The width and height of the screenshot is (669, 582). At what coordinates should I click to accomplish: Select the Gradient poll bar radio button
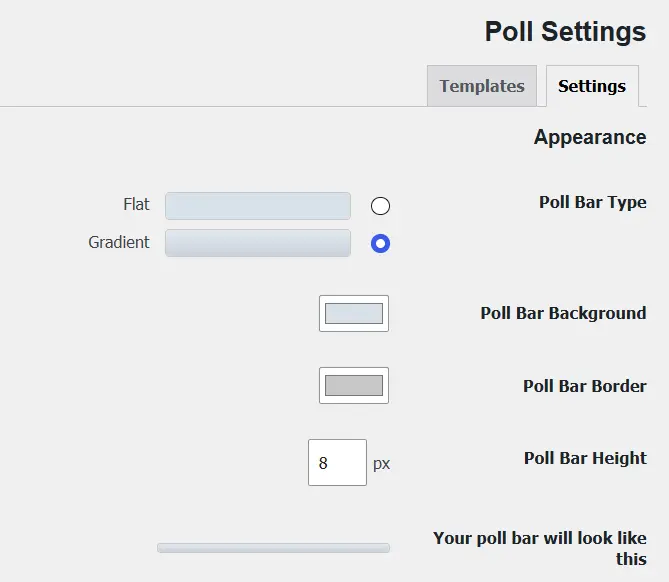[x=380, y=243]
